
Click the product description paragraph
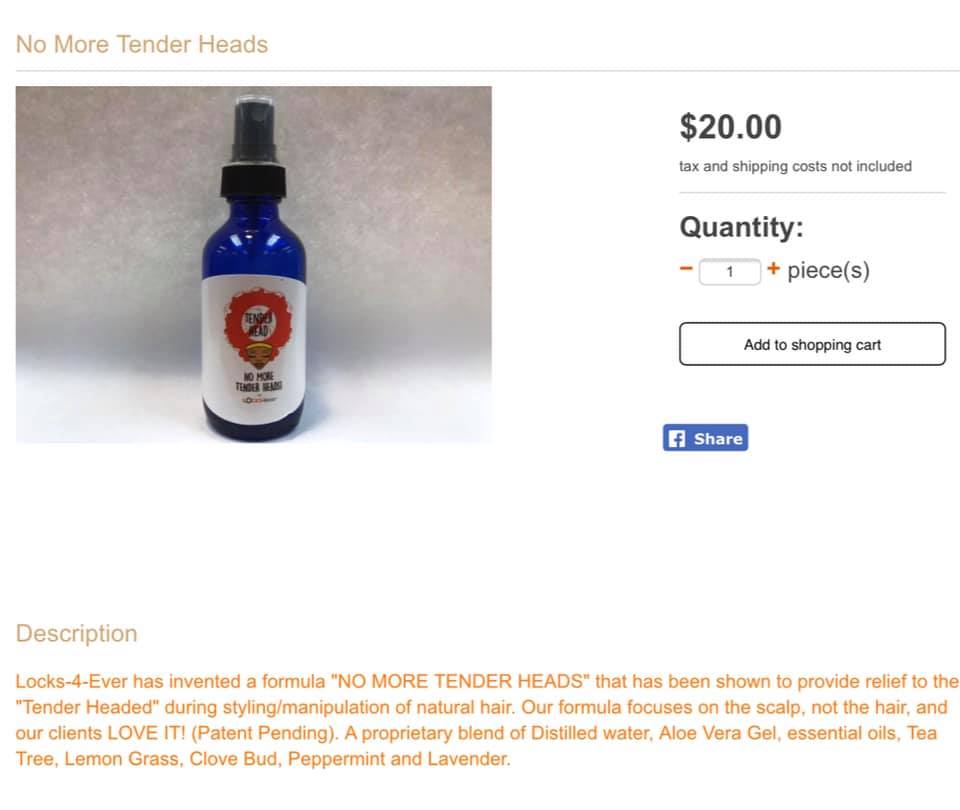[x=487, y=720]
